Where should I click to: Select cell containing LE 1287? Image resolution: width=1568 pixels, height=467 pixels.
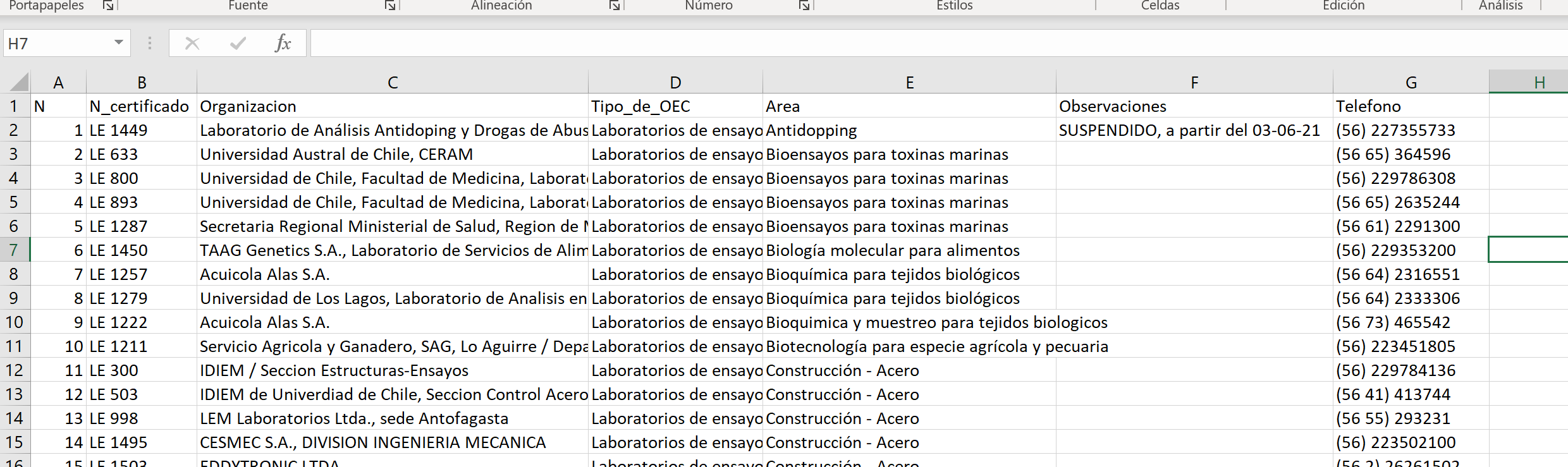[142, 226]
